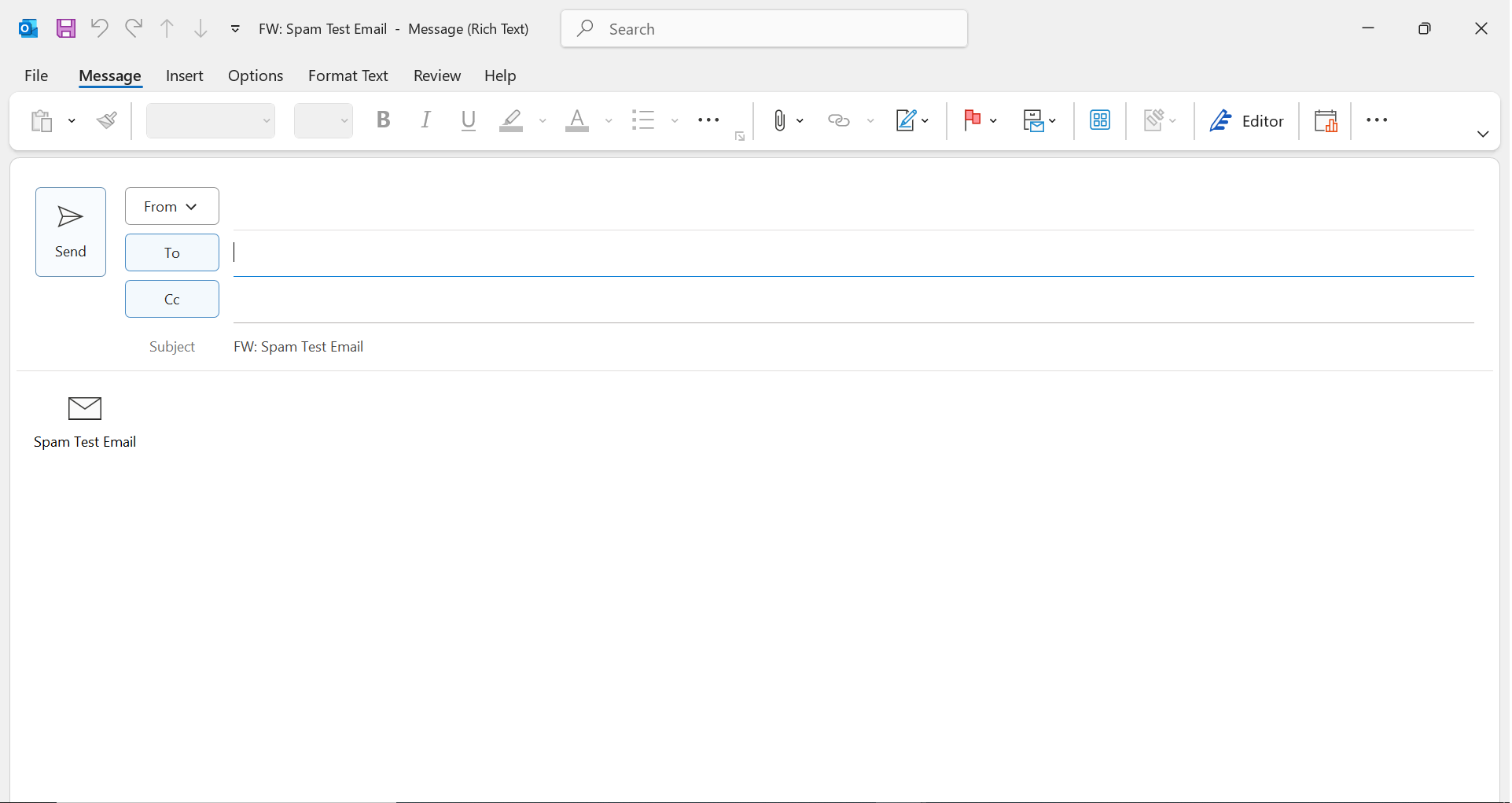
Task: Click into the Cc recipients field
Action: tap(853, 299)
